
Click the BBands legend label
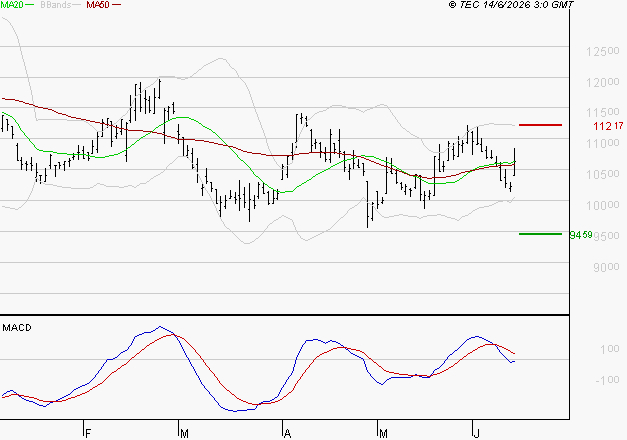[x=56, y=5]
